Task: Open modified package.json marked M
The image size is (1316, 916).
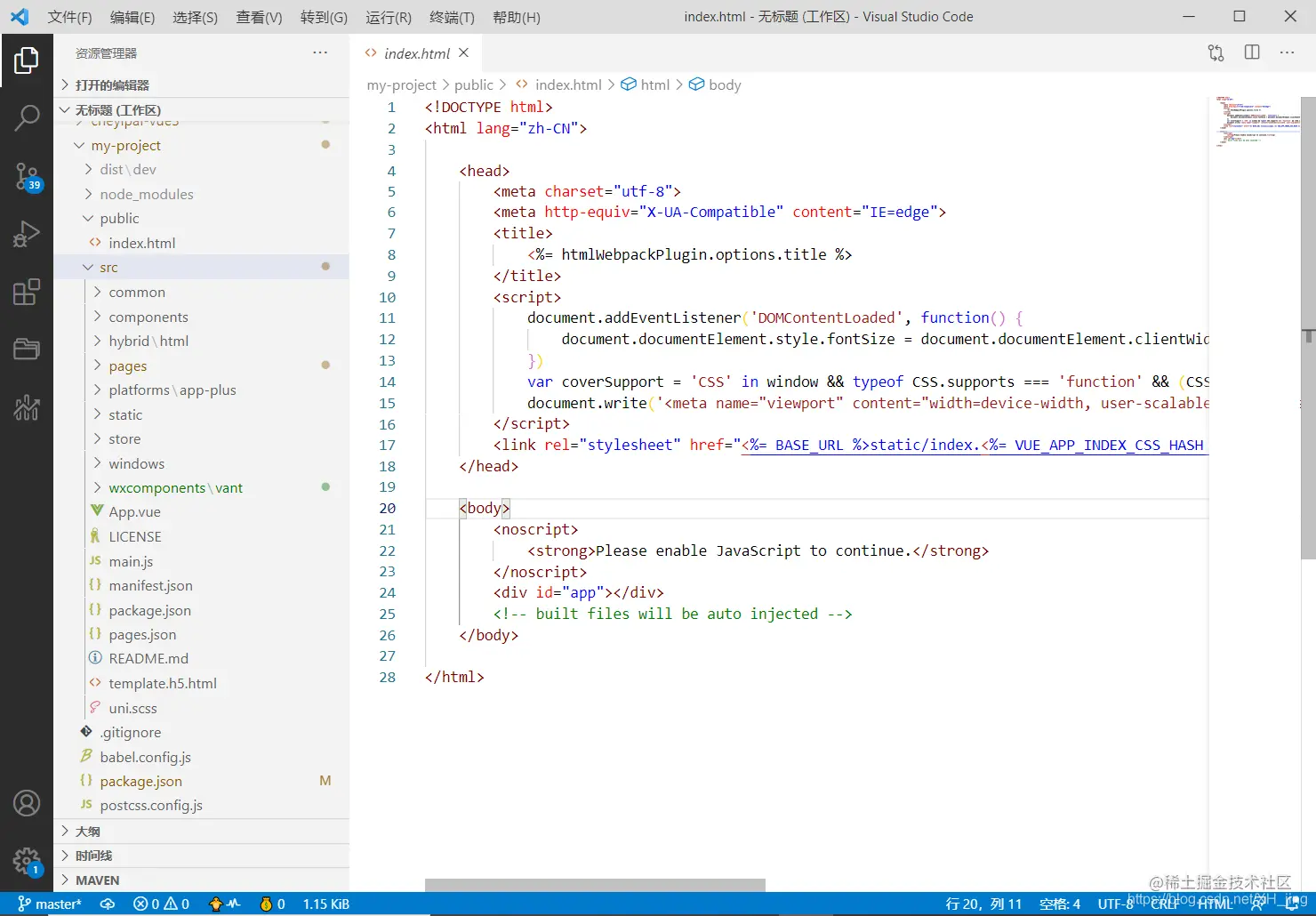Action: (201, 782)
